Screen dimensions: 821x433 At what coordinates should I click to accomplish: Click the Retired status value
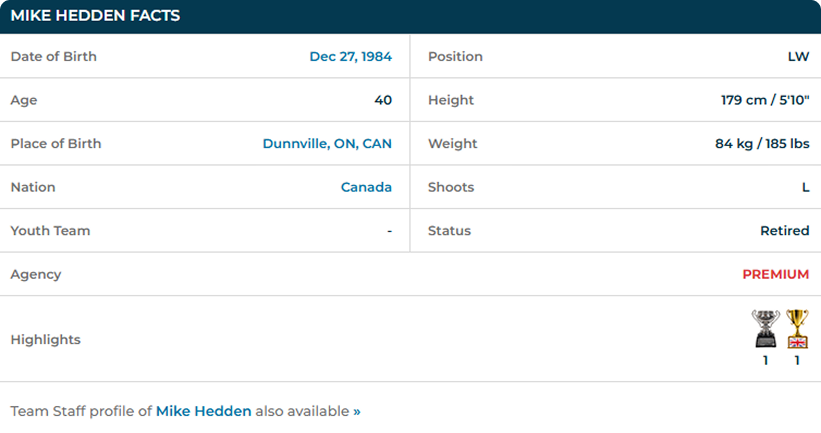[x=784, y=231]
